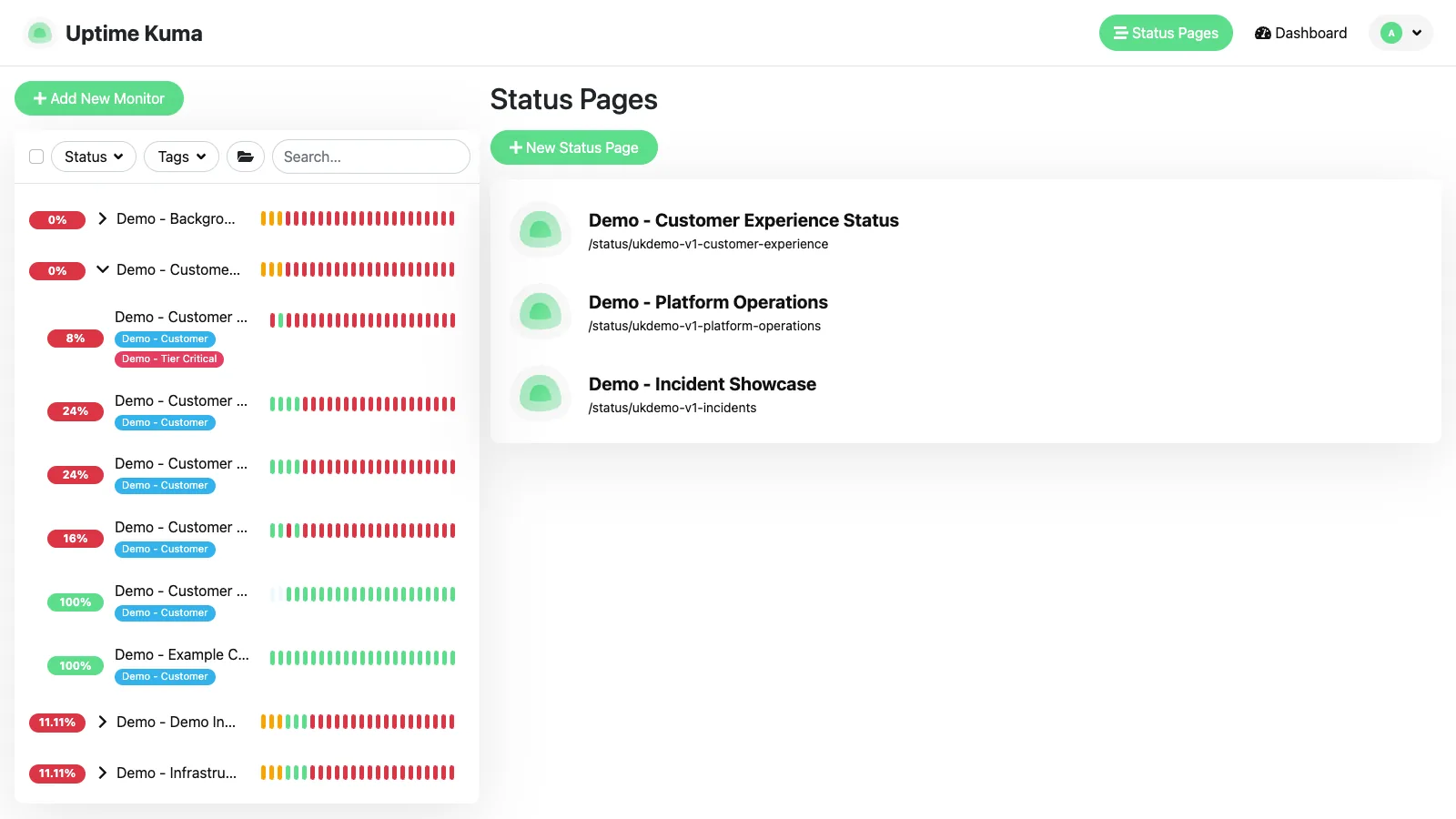
Task: Click the 11.11% badge of Demo - Infrastru...
Action: click(57, 773)
